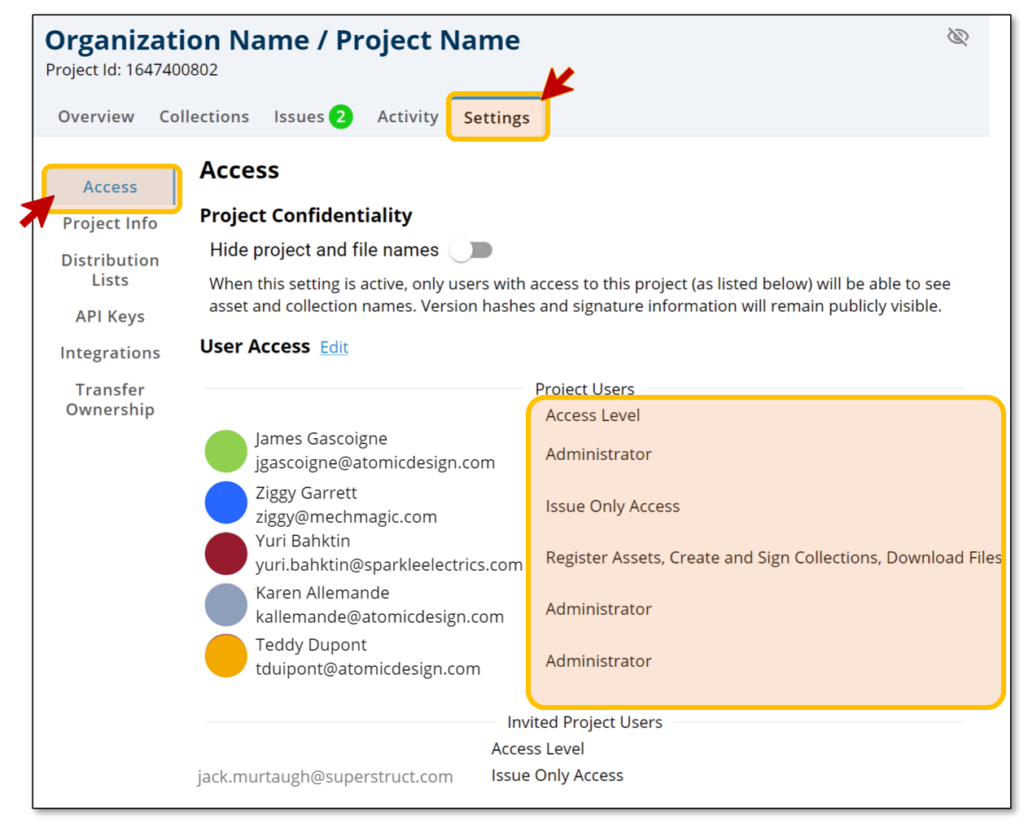Image resolution: width=1024 pixels, height=824 pixels.
Task: Go to the Activity tab
Action: click(407, 117)
